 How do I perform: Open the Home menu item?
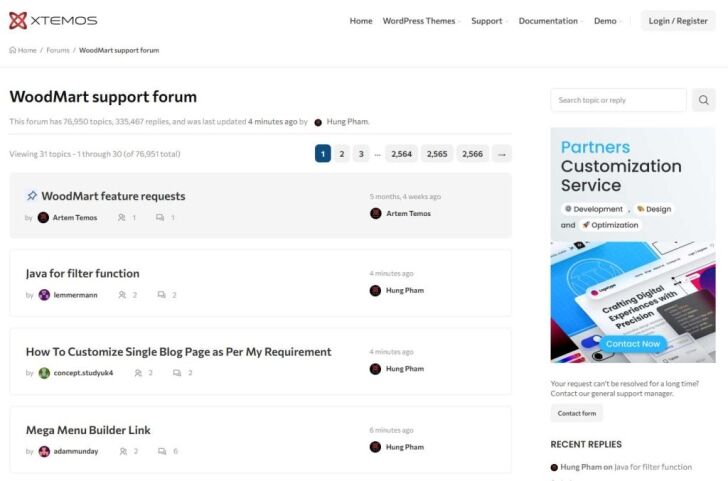pyautogui.click(x=361, y=21)
